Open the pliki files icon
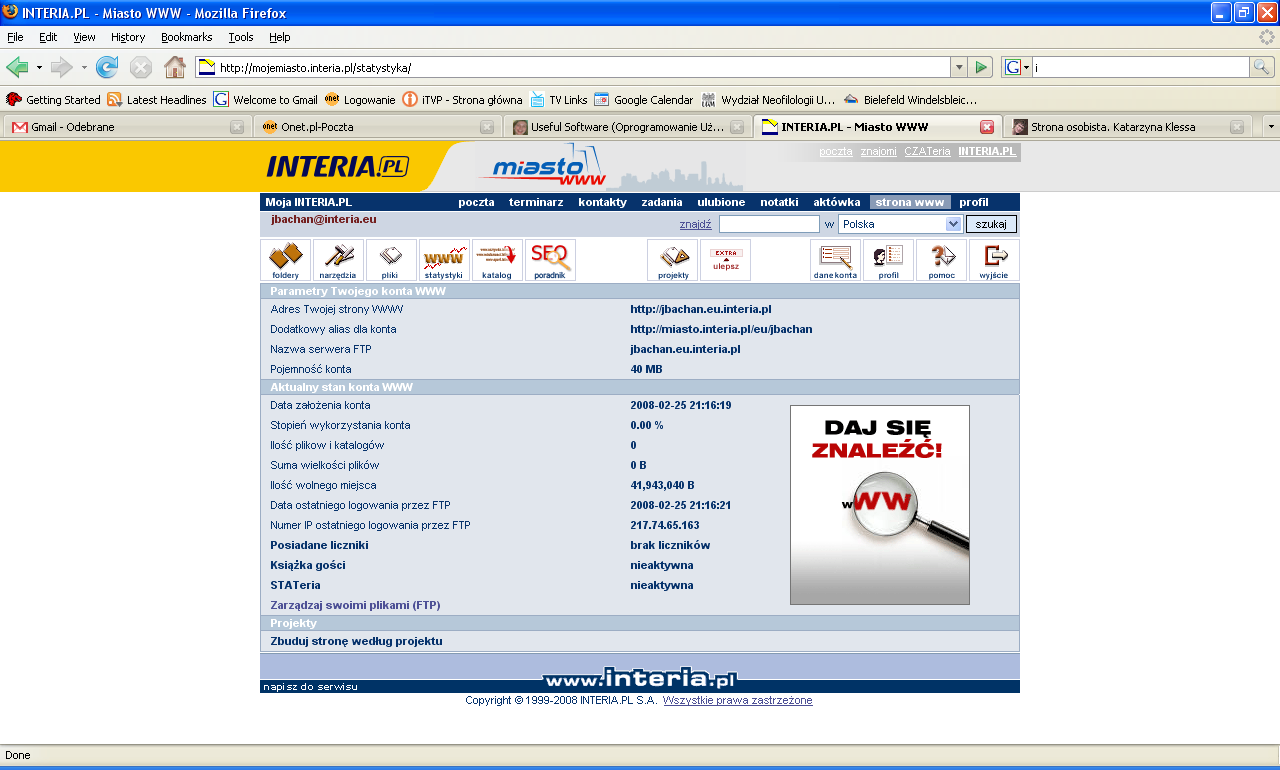 click(x=391, y=260)
